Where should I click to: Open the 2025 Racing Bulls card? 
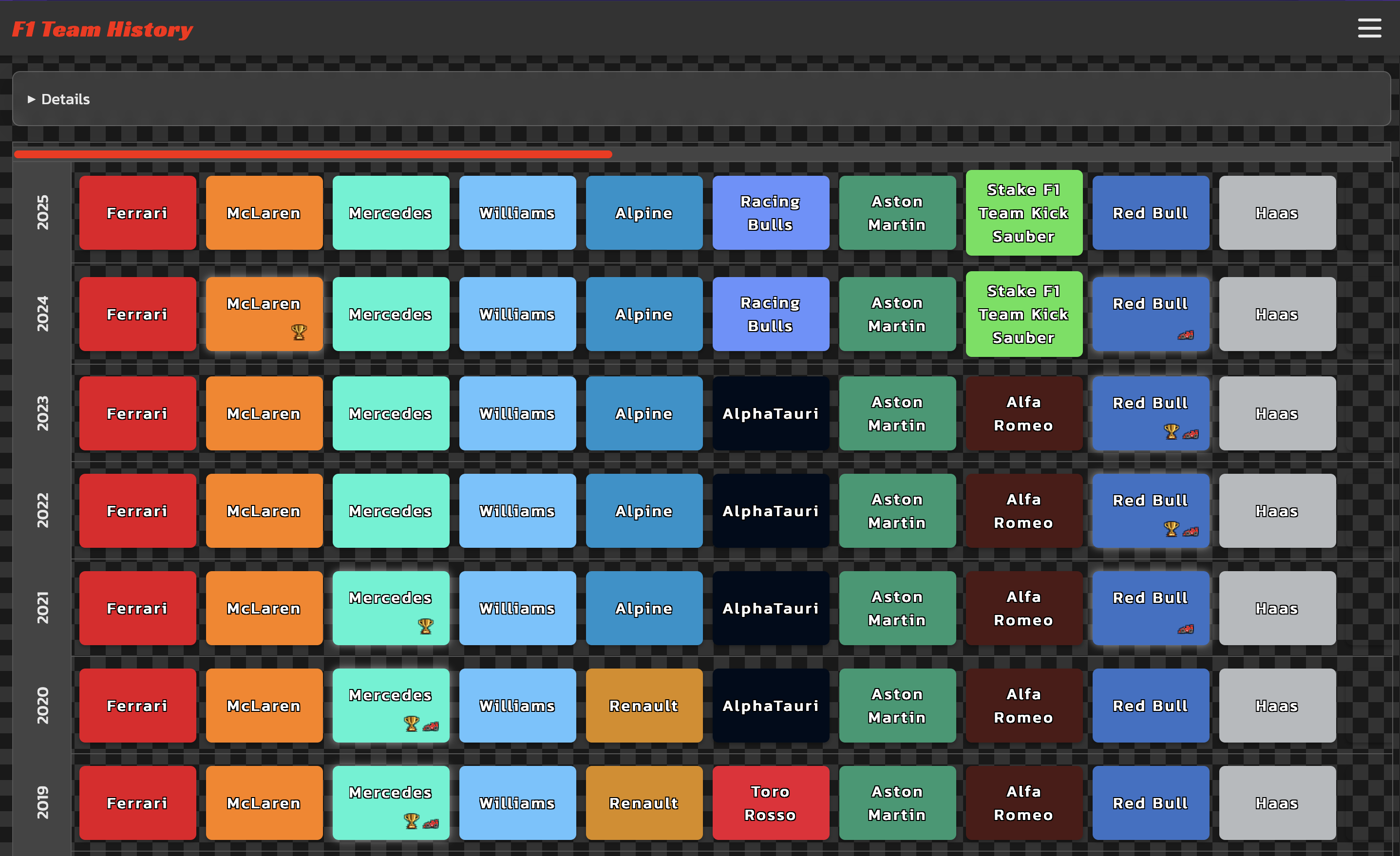click(771, 213)
